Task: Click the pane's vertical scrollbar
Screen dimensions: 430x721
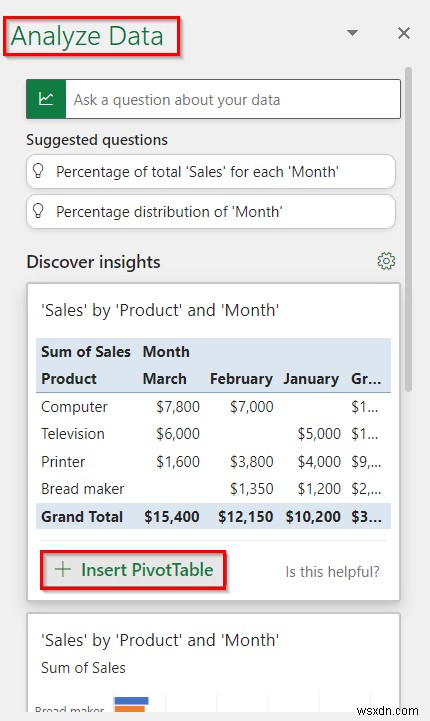Action: 408,230
